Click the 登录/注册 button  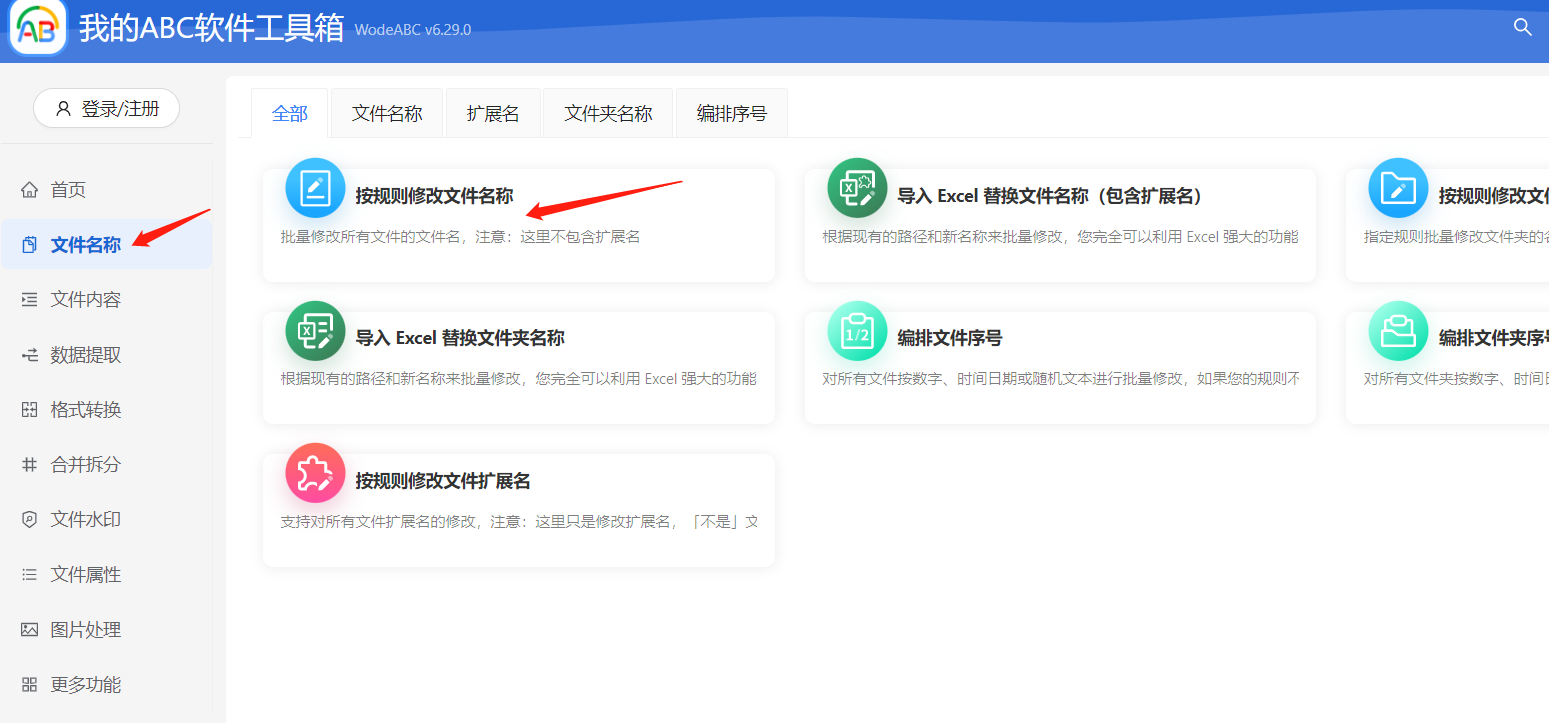107,109
